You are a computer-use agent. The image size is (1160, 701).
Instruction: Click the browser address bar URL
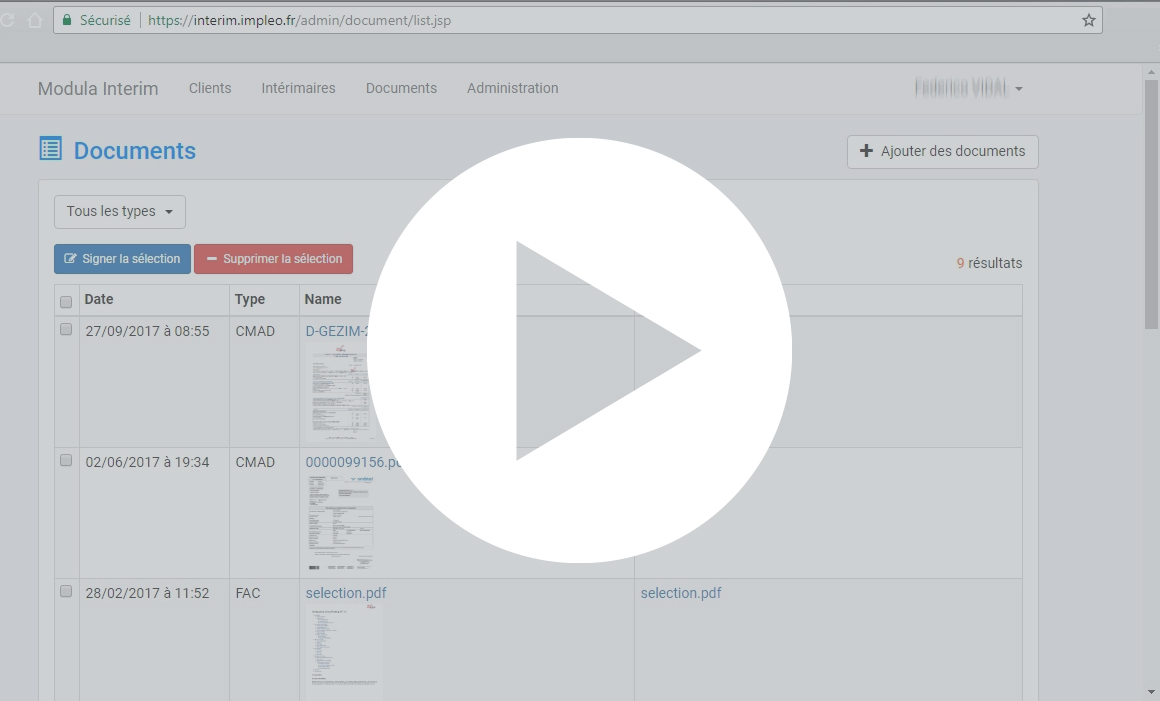299,21
